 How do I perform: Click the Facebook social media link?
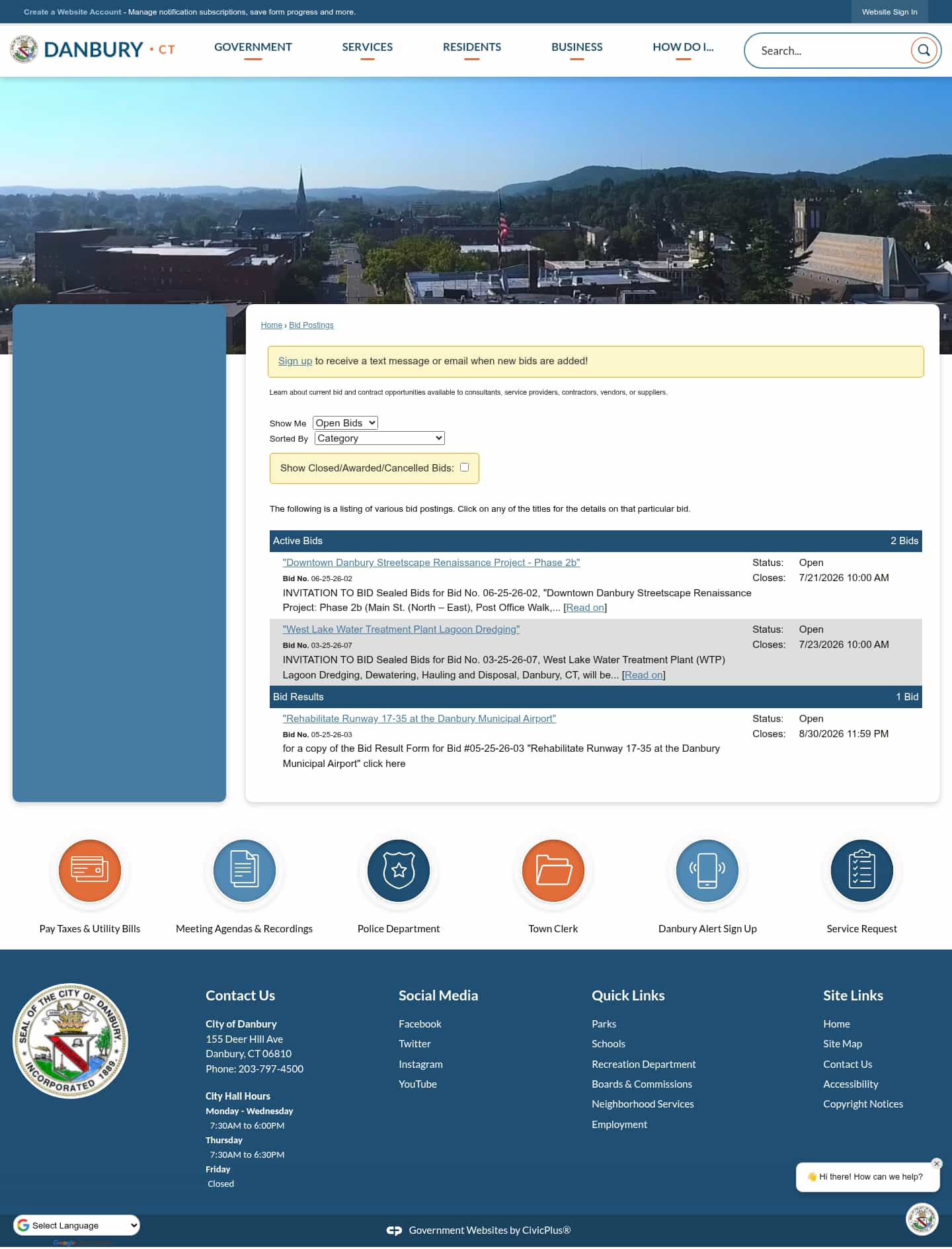420,1024
